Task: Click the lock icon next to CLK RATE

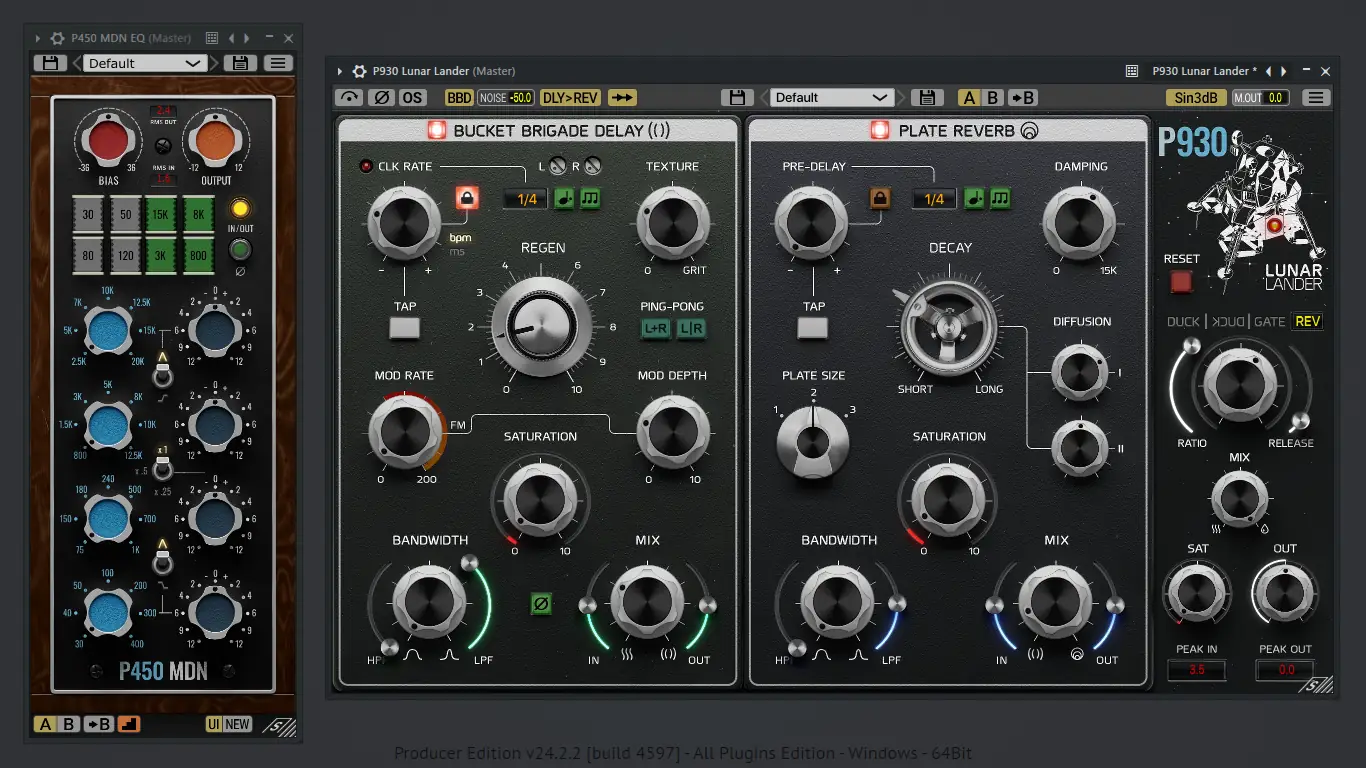Action: (x=466, y=198)
